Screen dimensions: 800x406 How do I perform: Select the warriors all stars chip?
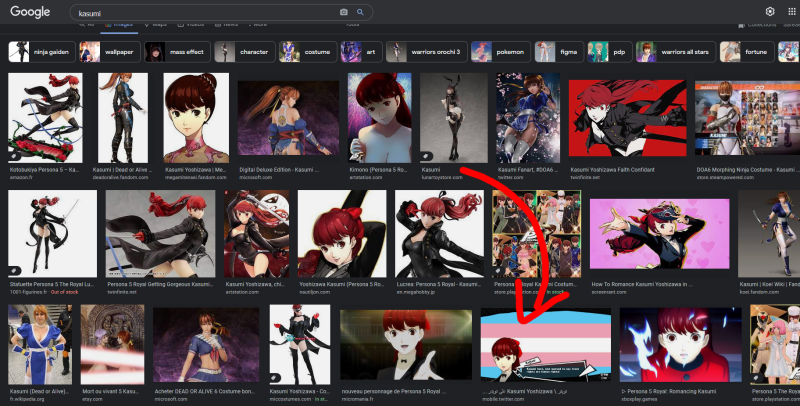tap(676, 52)
